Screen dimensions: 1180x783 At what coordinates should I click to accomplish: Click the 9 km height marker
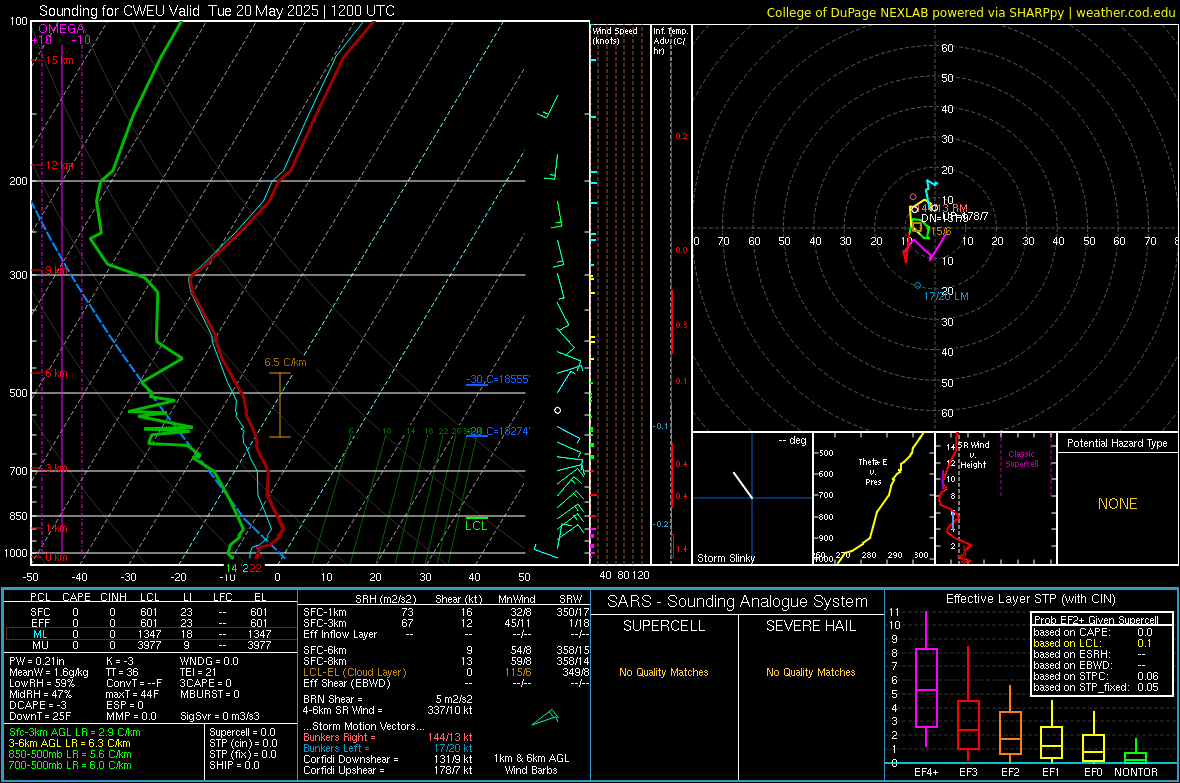(57, 270)
